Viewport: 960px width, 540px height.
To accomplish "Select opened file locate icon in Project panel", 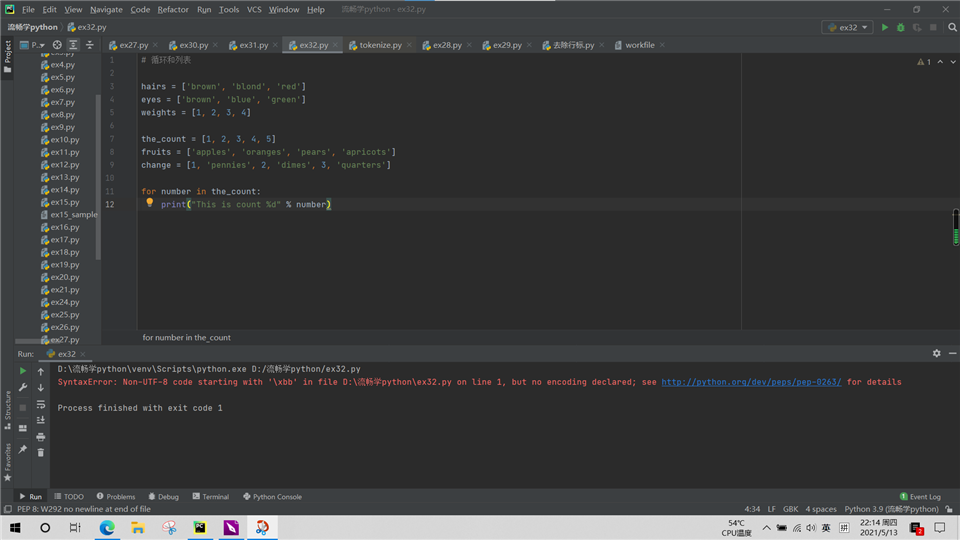I will pos(57,45).
